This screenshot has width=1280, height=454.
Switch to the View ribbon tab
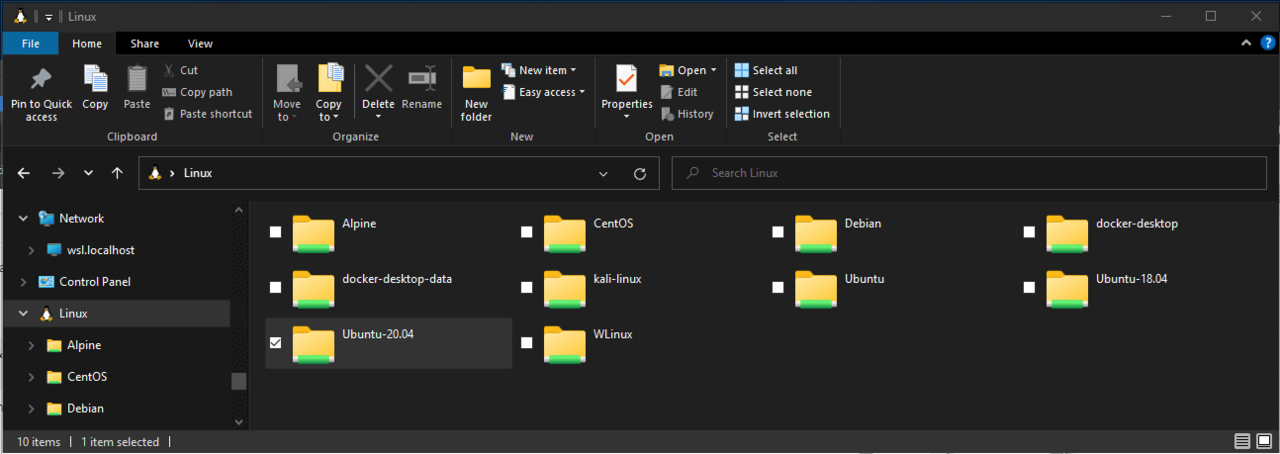click(200, 43)
